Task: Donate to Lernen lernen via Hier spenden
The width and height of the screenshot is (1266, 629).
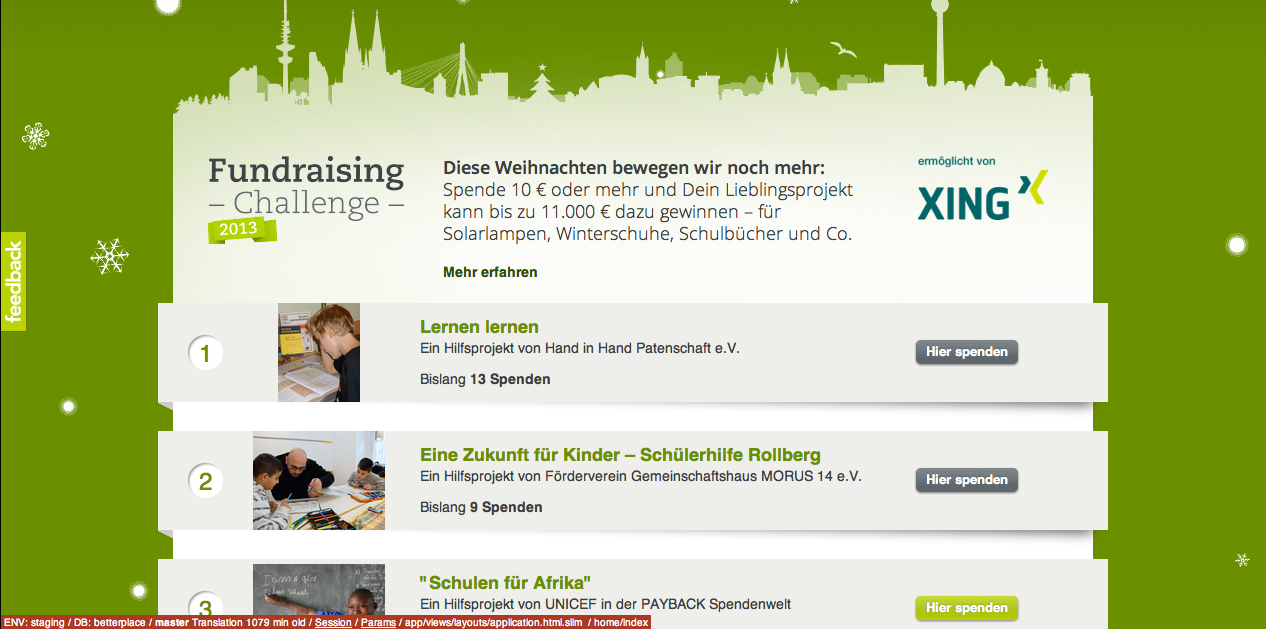Action: point(967,352)
